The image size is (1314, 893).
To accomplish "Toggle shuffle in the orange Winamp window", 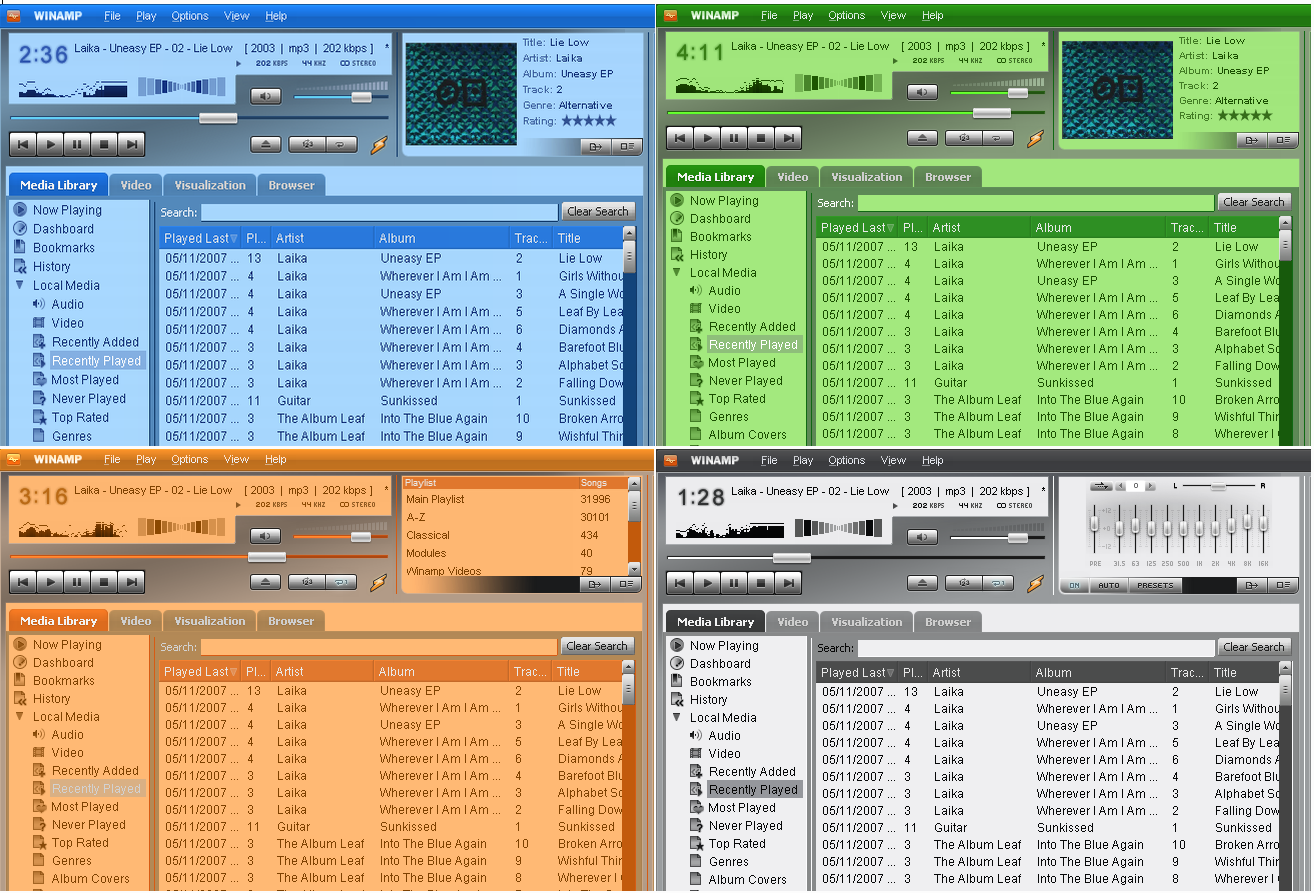I will click(306, 581).
